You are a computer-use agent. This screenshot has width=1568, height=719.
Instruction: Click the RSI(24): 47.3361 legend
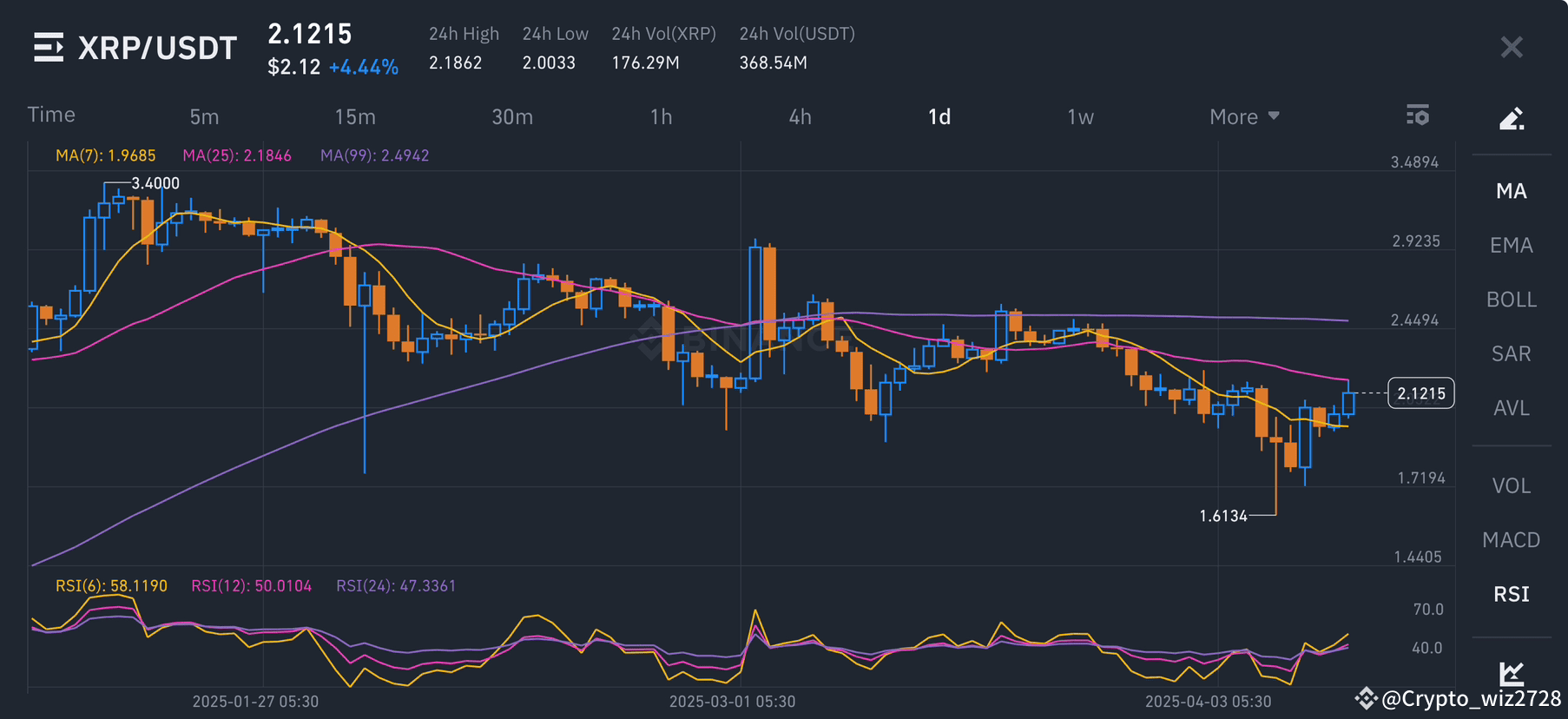pos(396,586)
